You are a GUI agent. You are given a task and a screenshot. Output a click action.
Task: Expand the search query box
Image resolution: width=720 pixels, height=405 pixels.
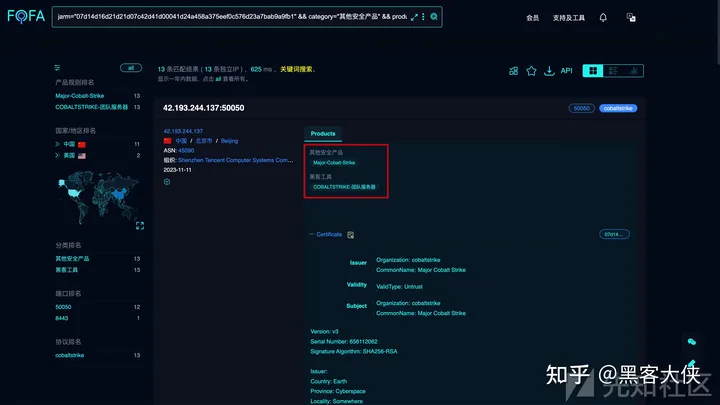[x=414, y=17]
